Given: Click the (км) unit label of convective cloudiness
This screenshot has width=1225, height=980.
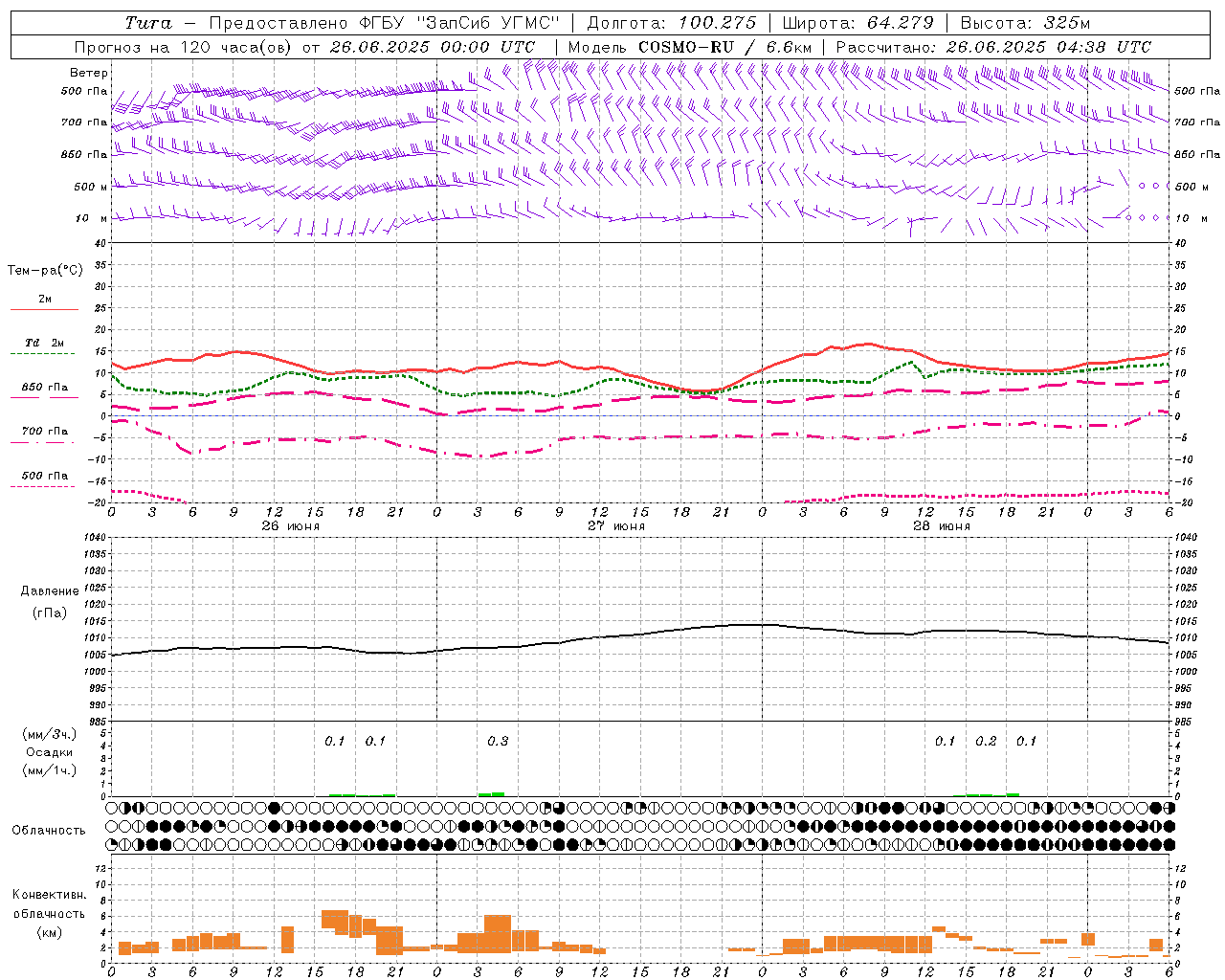Looking at the screenshot, I should [x=50, y=933].
